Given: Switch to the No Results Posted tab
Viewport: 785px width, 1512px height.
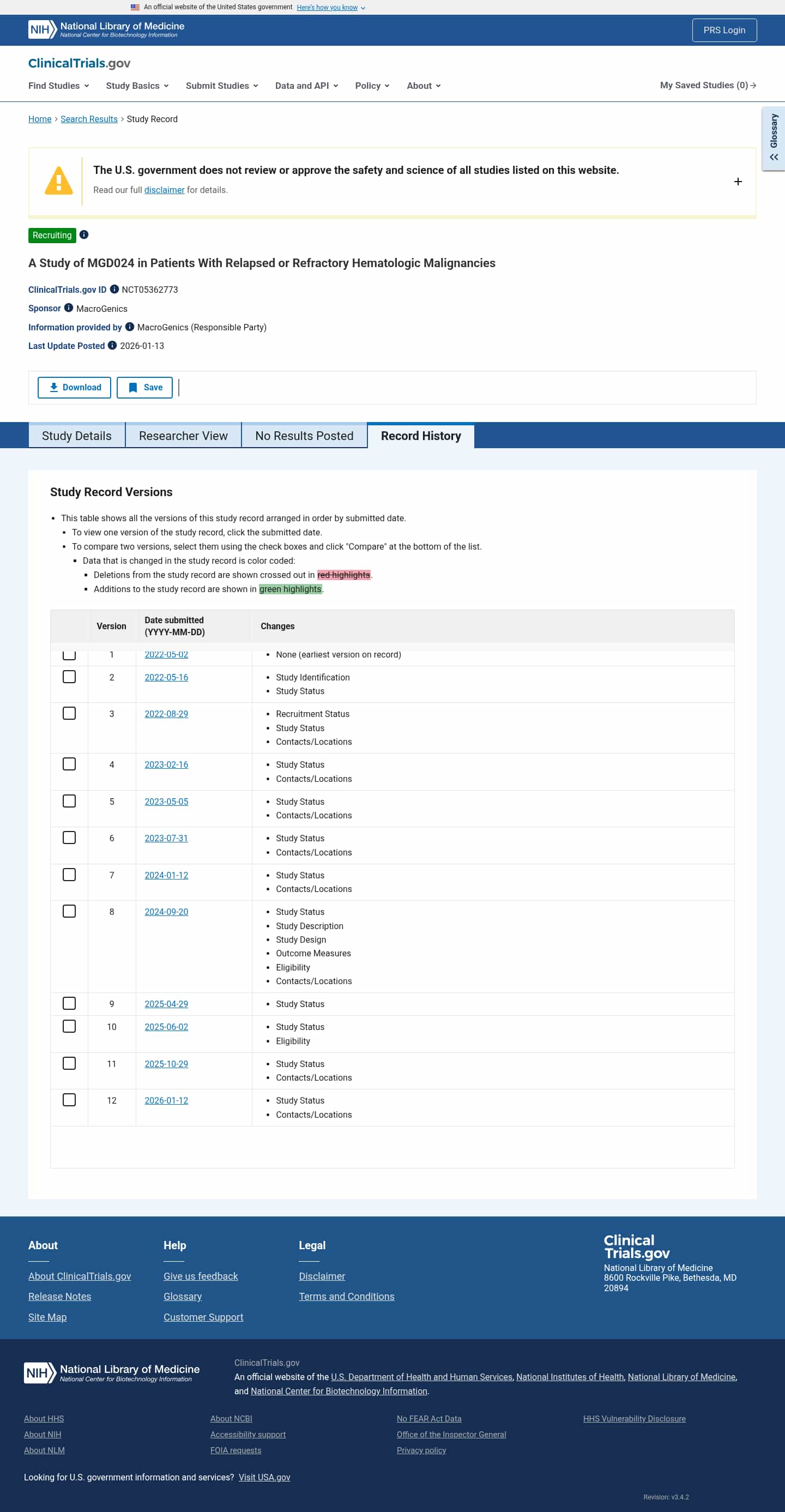Looking at the screenshot, I should coord(304,436).
